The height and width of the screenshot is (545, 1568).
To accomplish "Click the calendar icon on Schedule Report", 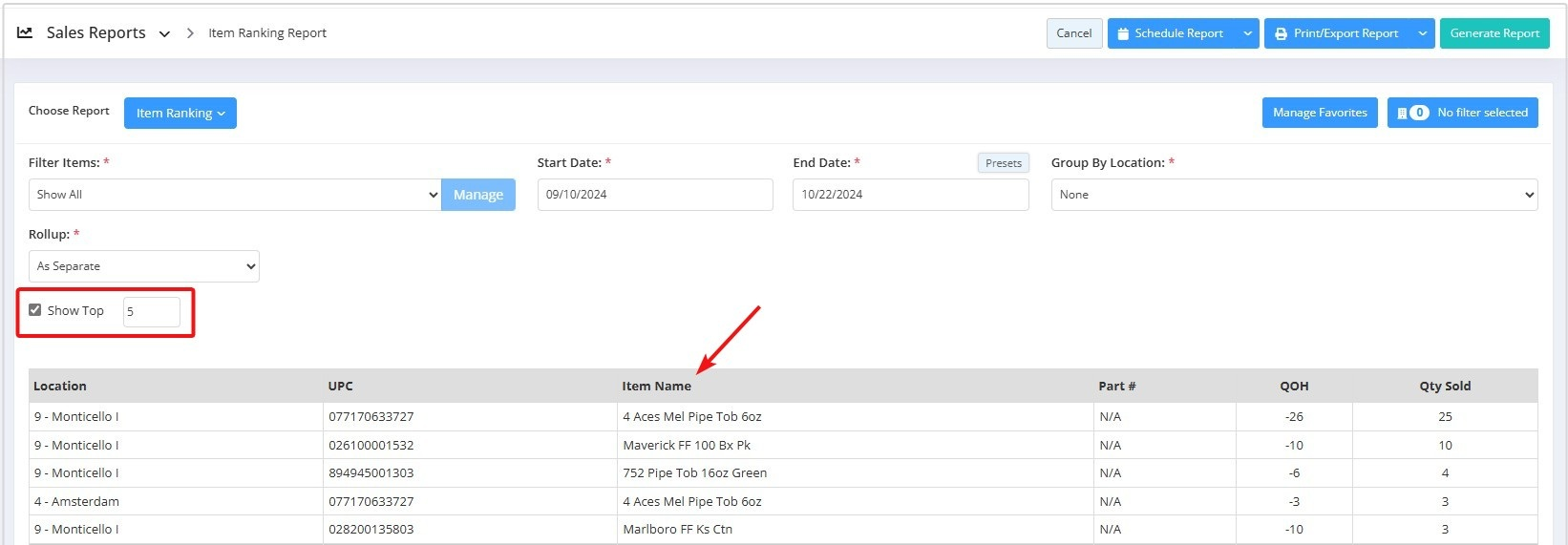I will click(1123, 33).
